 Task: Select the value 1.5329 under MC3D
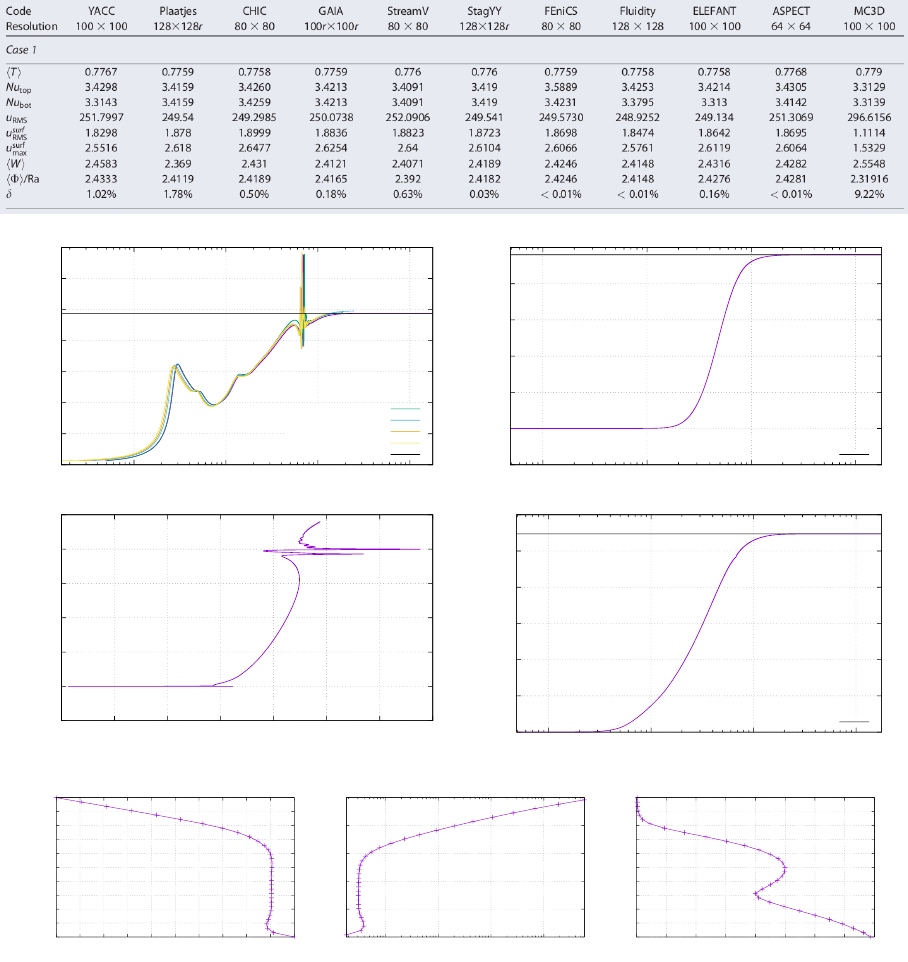(x=869, y=148)
